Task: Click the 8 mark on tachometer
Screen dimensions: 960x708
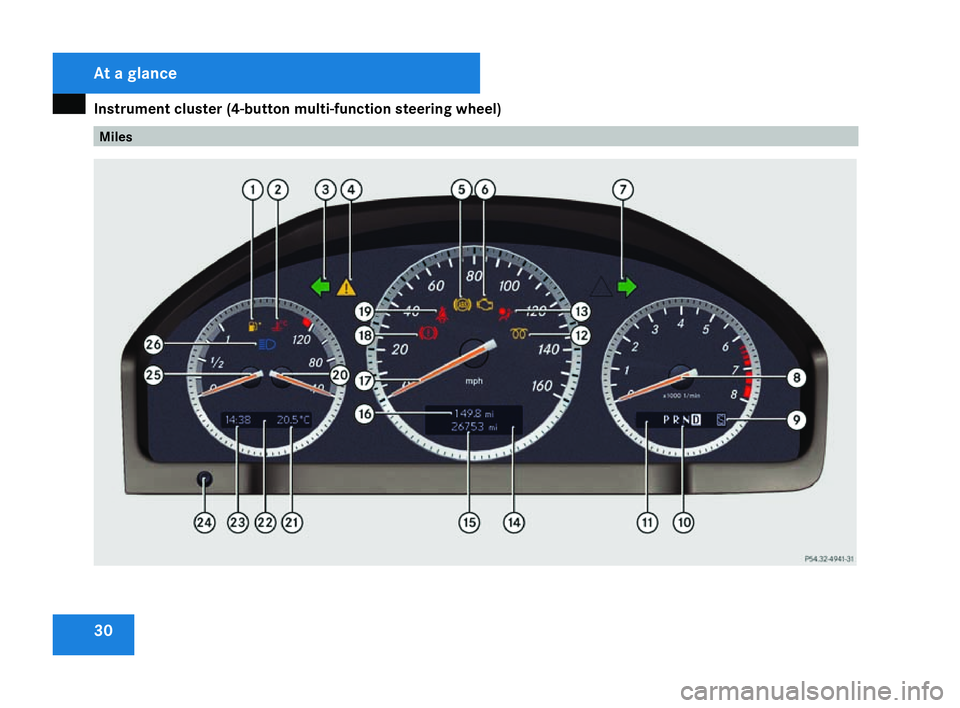Action: point(733,395)
